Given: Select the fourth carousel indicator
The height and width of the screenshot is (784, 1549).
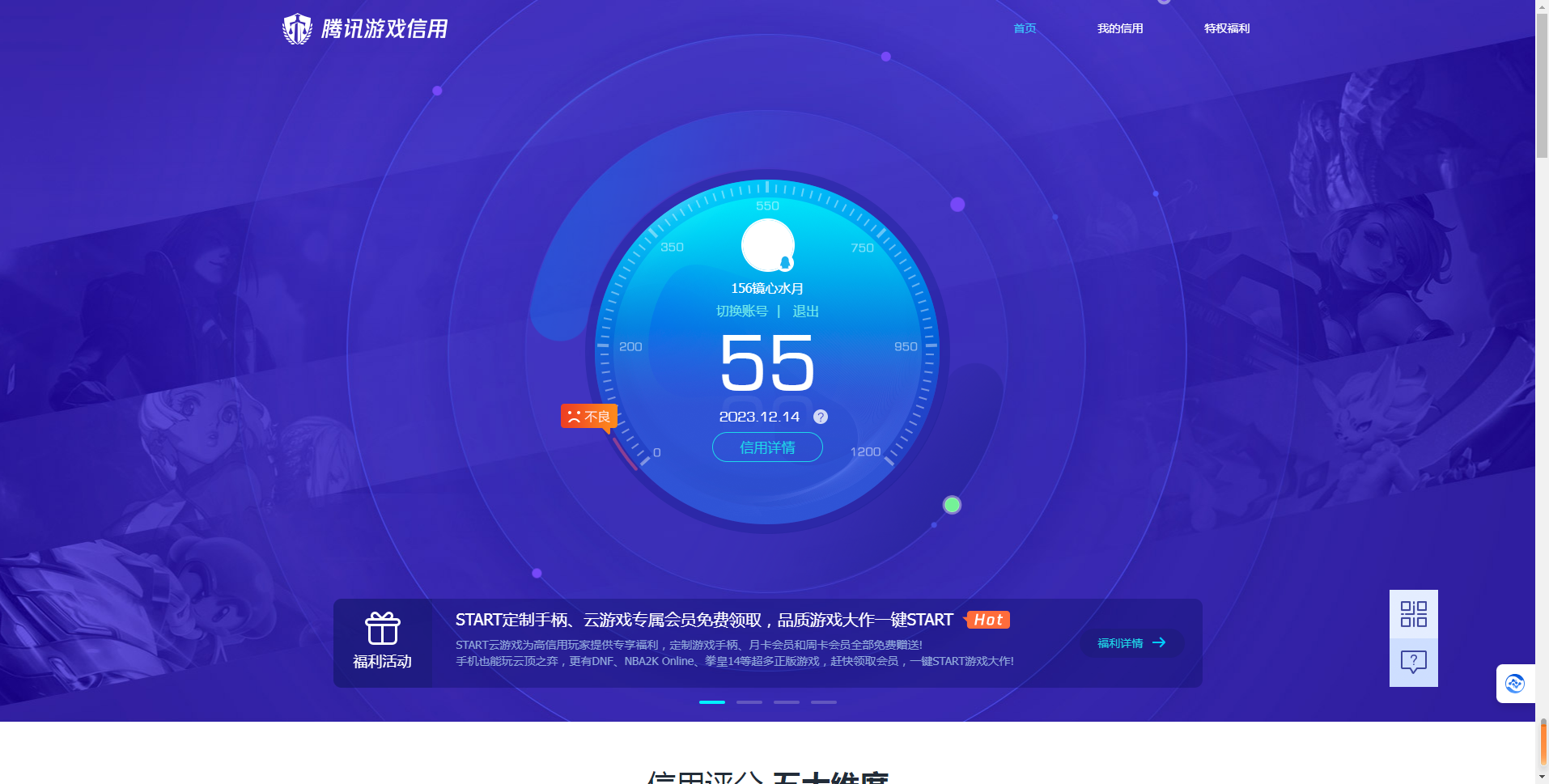Looking at the screenshot, I should coord(824,702).
